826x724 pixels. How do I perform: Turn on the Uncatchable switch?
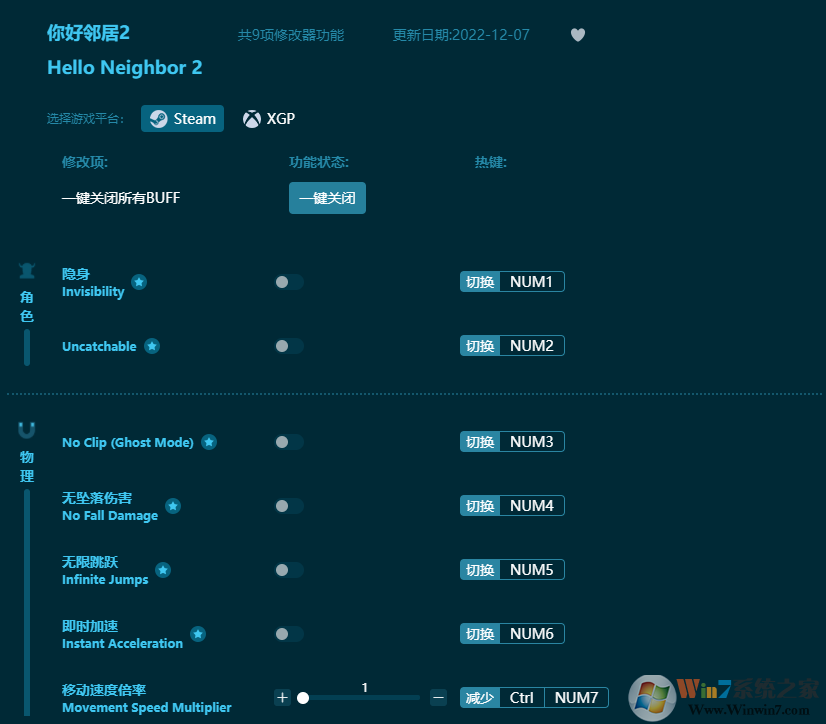[x=289, y=346]
